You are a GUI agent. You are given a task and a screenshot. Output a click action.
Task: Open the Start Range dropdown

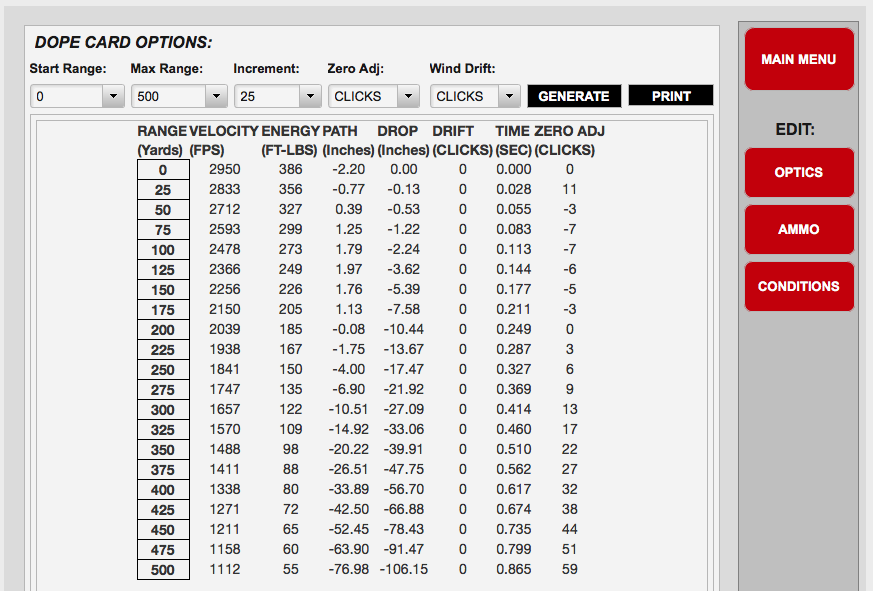pyautogui.click(x=76, y=96)
